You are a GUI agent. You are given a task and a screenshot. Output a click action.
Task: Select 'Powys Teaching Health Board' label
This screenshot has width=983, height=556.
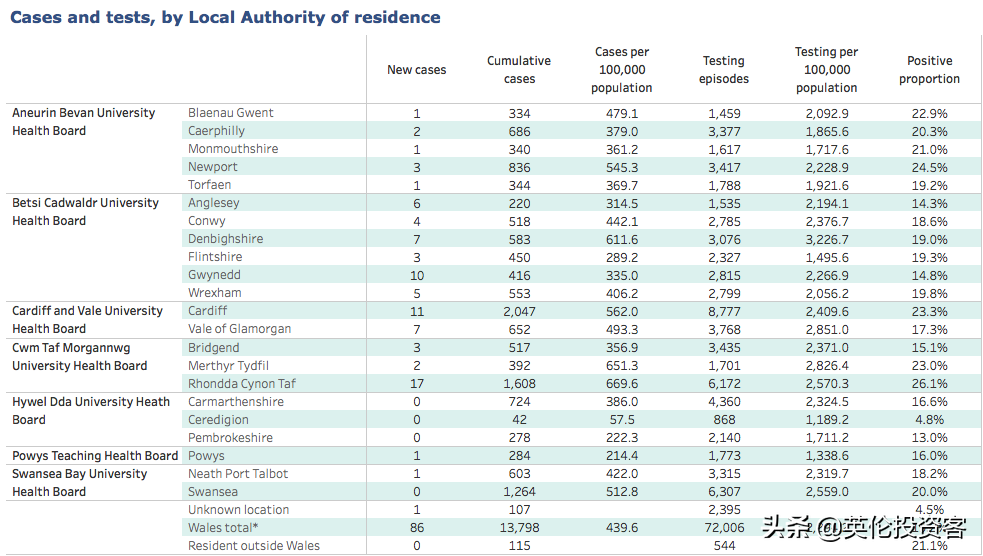[x=95, y=456]
